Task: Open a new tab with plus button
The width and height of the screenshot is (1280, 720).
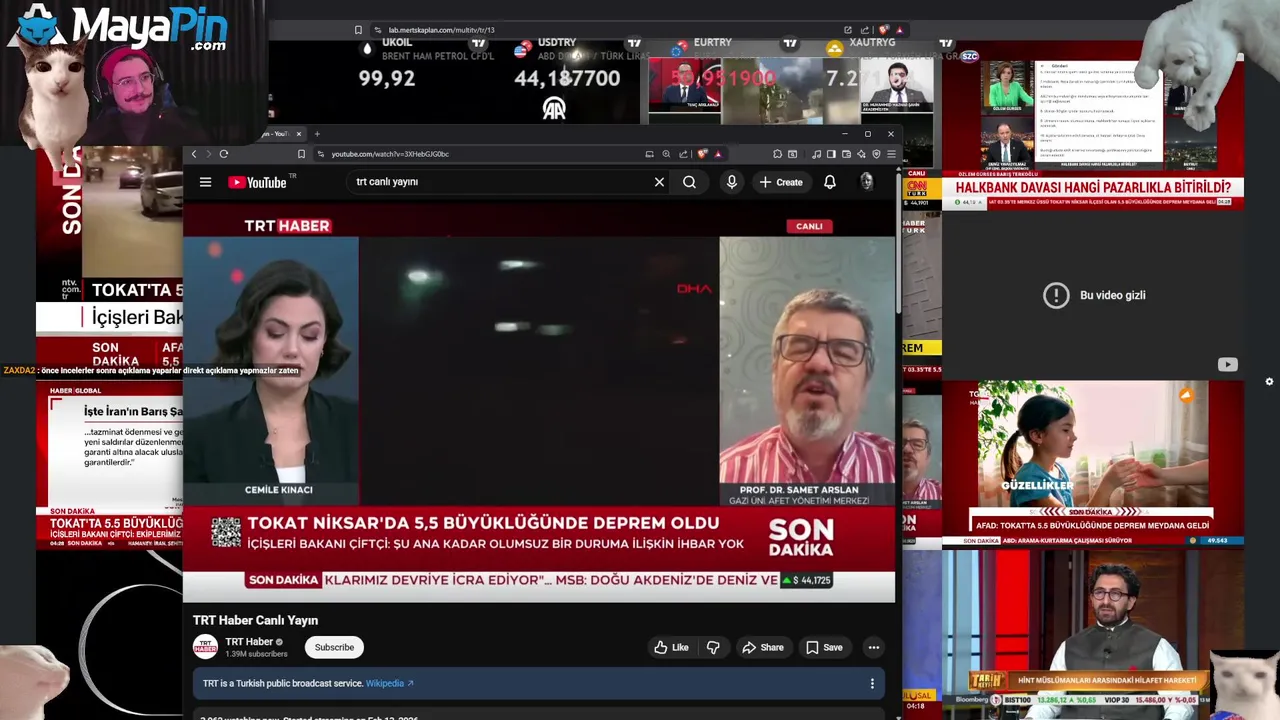Action: tap(317, 134)
